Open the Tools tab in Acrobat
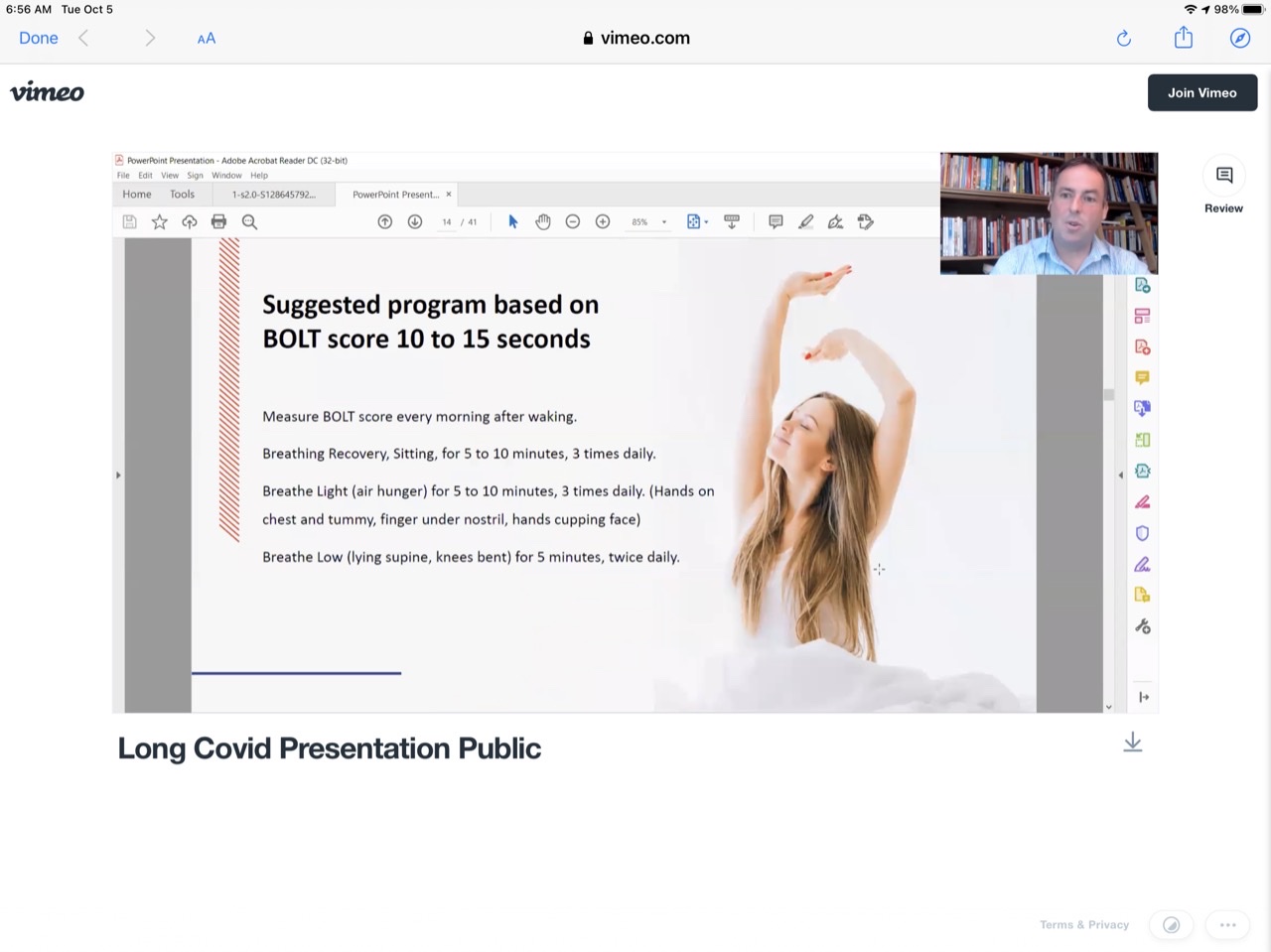Image resolution: width=1271 pixels, height=952 pixels. 182,195
